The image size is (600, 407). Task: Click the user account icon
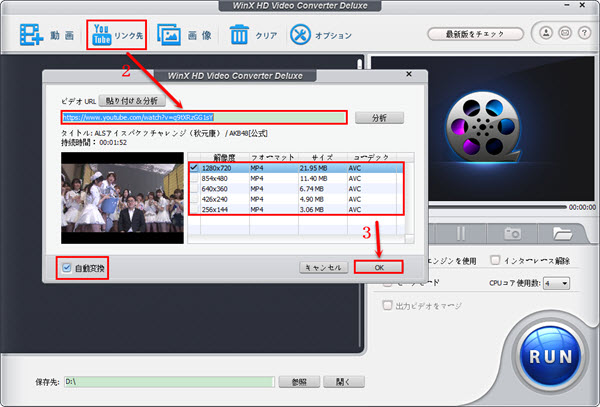point(546,33)
